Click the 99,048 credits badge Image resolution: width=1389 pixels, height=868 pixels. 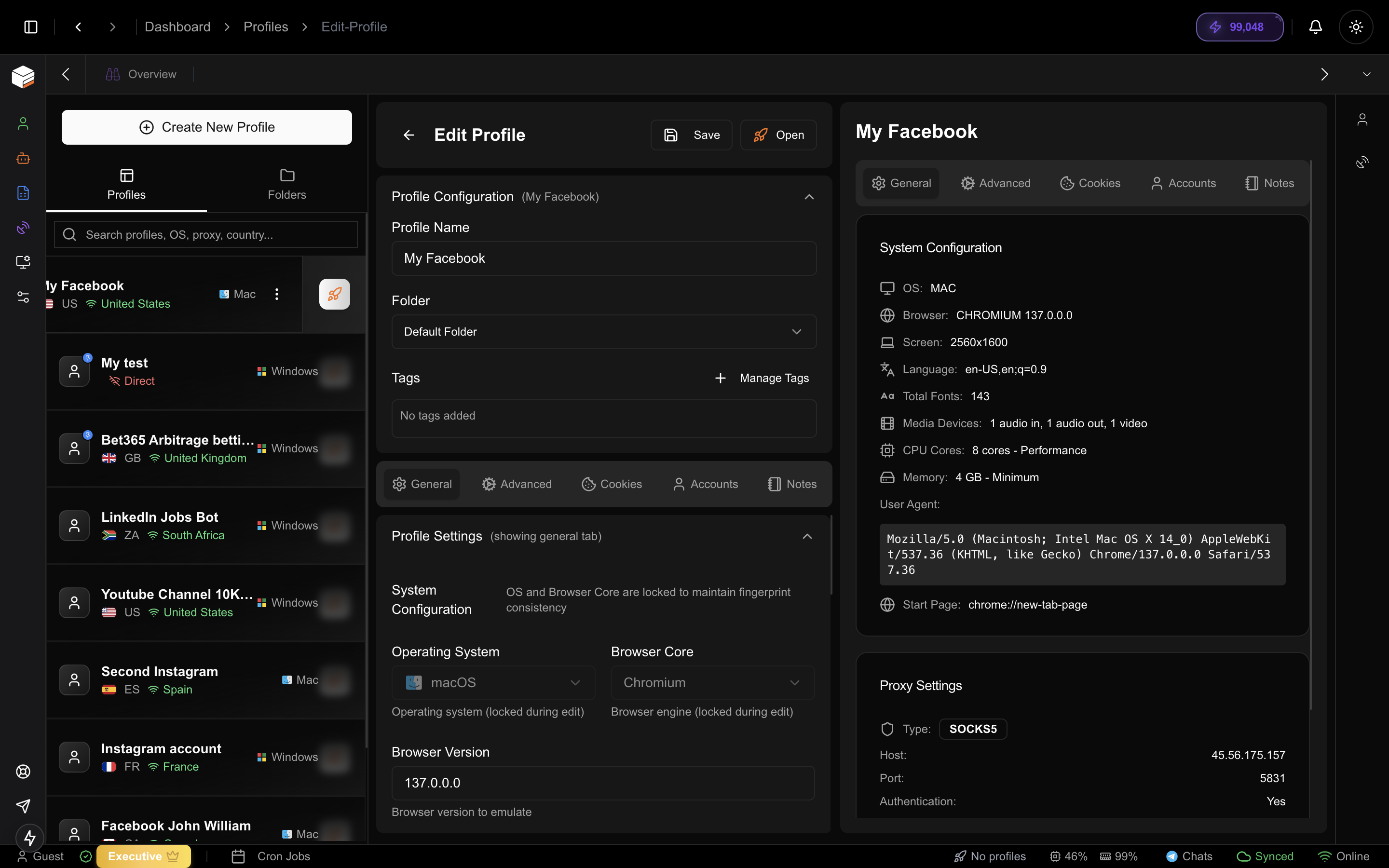pos(1239,27)
